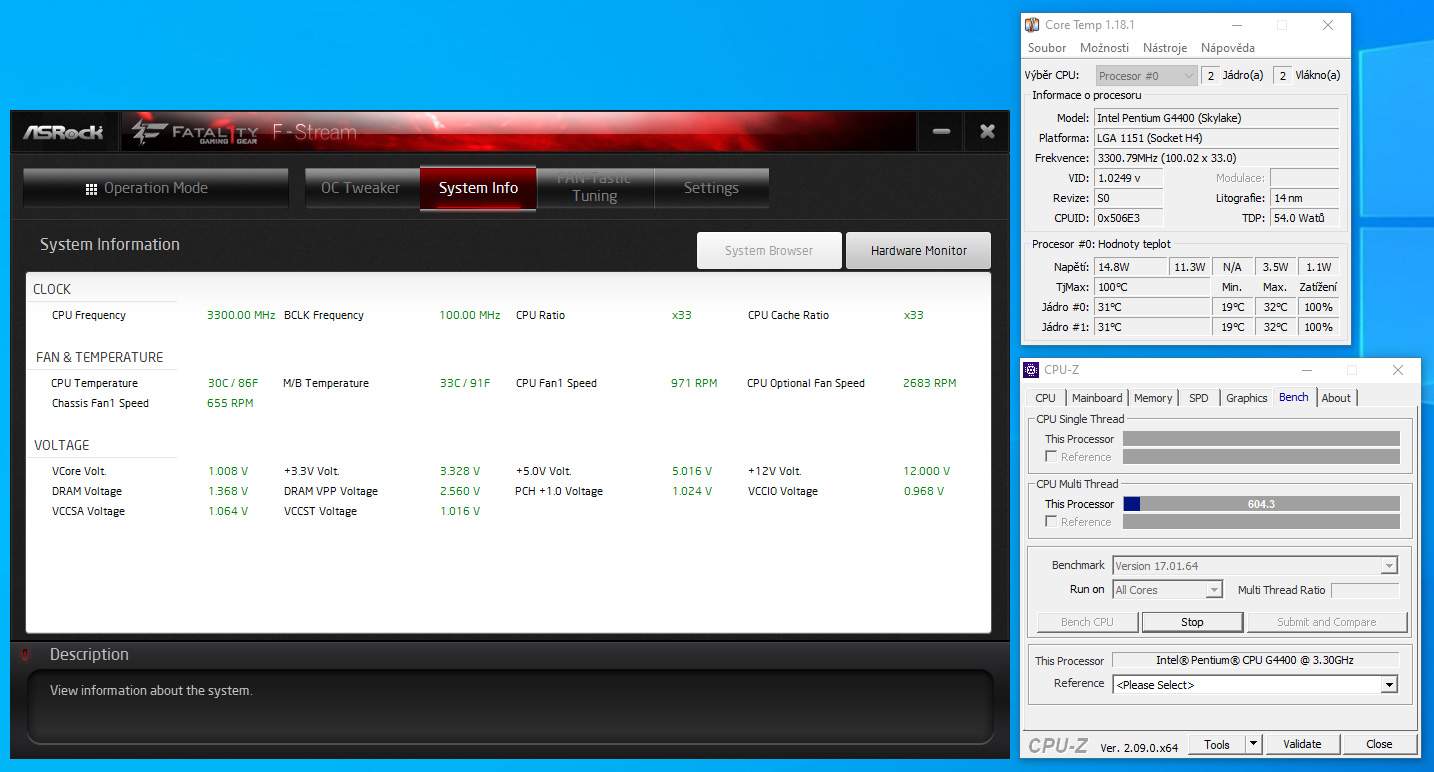Viewport: 1434px width, 772px height.
Task: Click Validate button in CPU-Z
Action: [1302, 744]
